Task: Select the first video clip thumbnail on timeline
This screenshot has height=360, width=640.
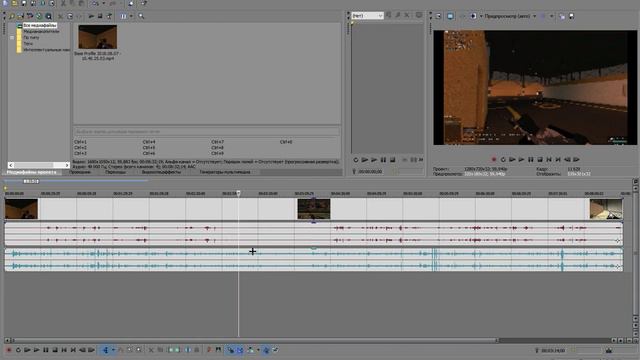Action: [x=21, y=209]
